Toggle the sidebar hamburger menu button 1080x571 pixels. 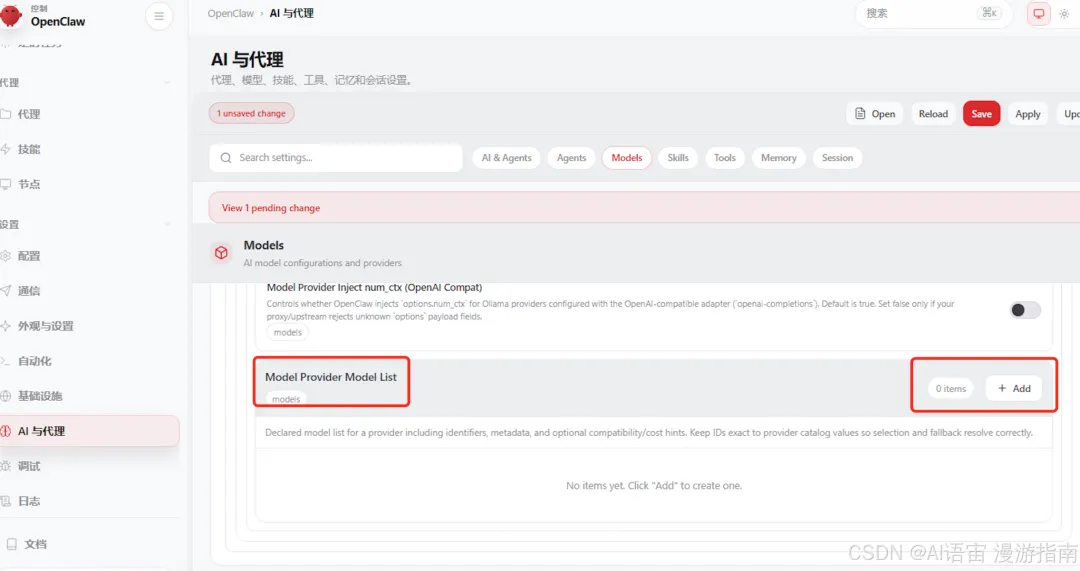(159, 16)
